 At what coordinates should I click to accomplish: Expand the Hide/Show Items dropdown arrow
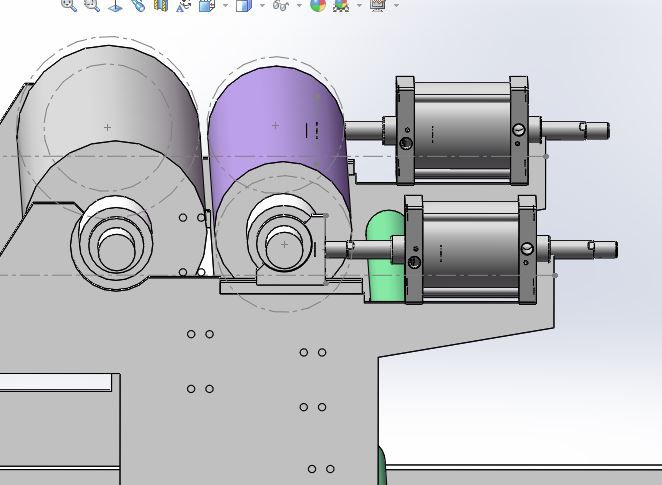[299, 5]
